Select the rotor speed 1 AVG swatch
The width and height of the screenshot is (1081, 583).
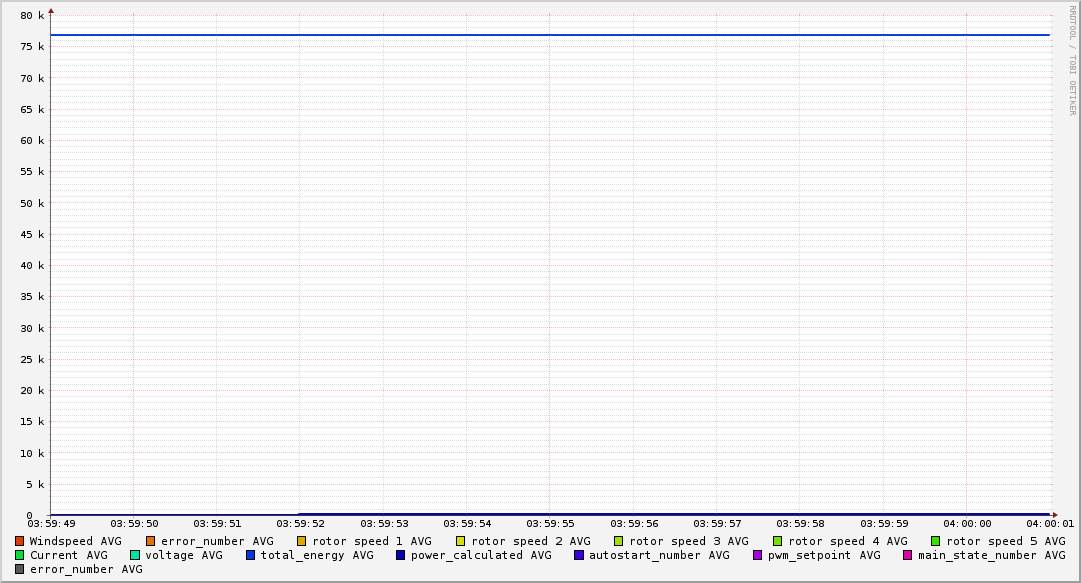[x=302, y=541]
